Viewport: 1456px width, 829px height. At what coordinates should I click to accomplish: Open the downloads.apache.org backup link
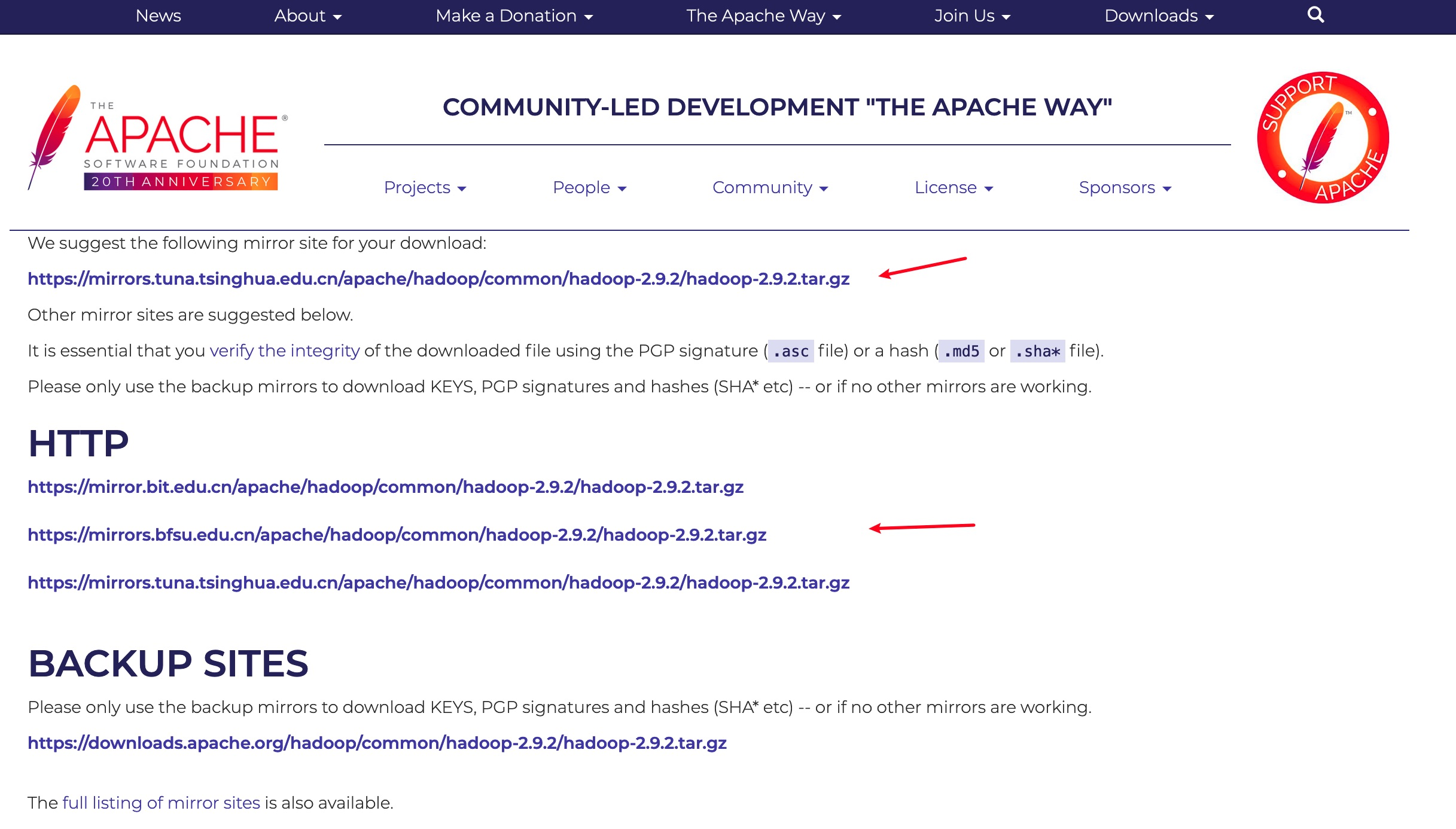click(377, 743)
